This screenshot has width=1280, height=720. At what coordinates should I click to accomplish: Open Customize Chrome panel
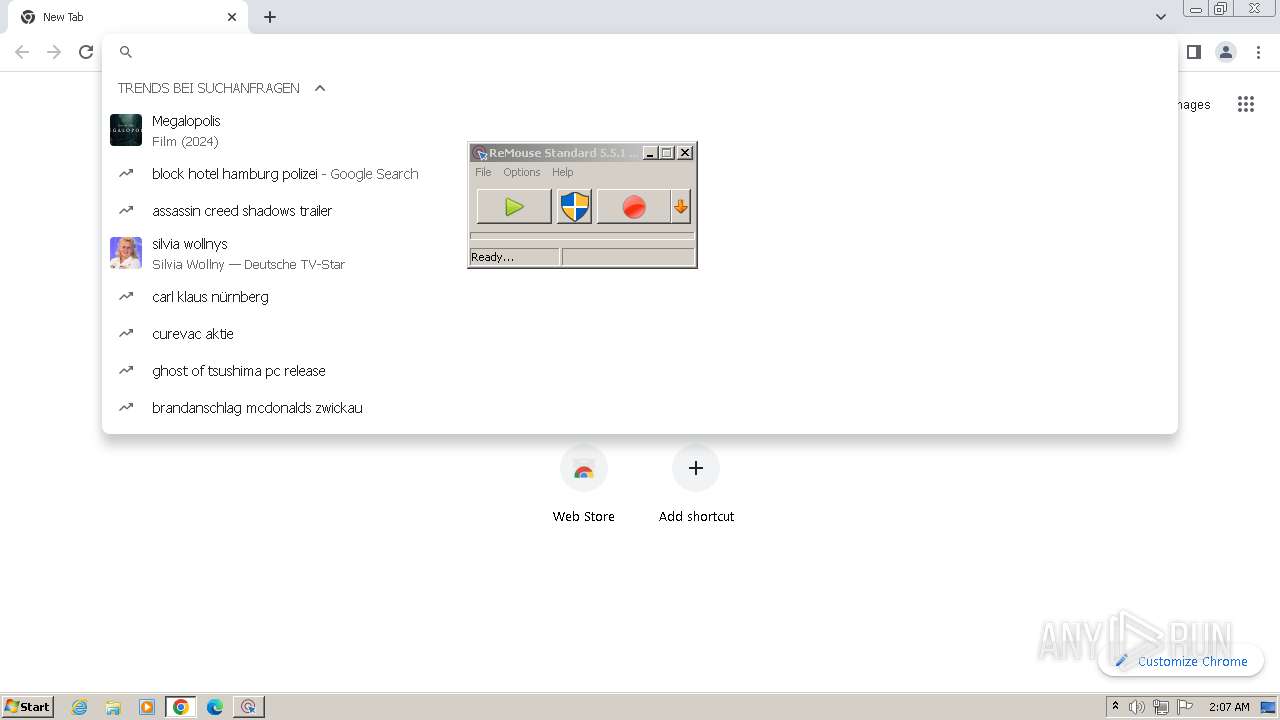point(1181,661)
